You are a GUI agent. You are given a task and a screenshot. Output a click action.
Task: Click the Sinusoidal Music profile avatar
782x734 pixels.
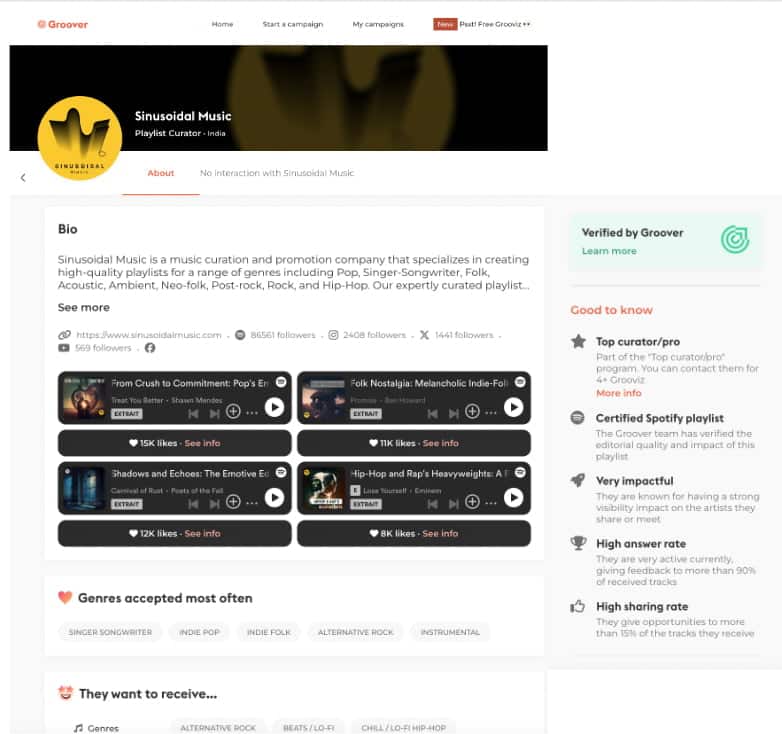click(80, 138)
